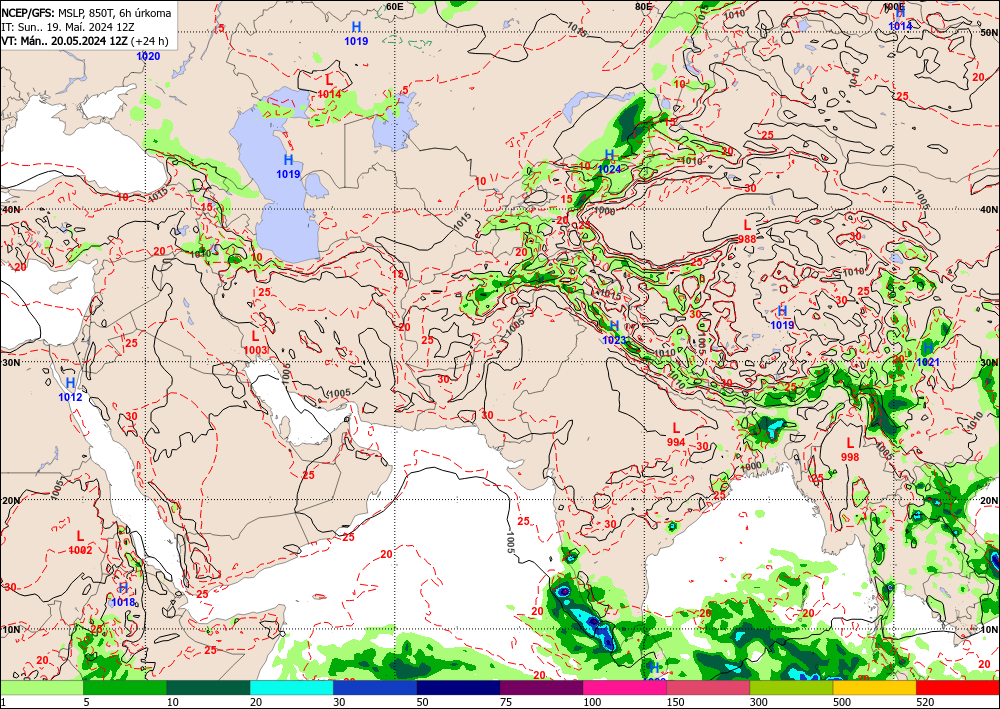Click the salmon 150–300 mm legend swatch
The width and height of the screenshot is (1000, 709).
coord(708,688)
